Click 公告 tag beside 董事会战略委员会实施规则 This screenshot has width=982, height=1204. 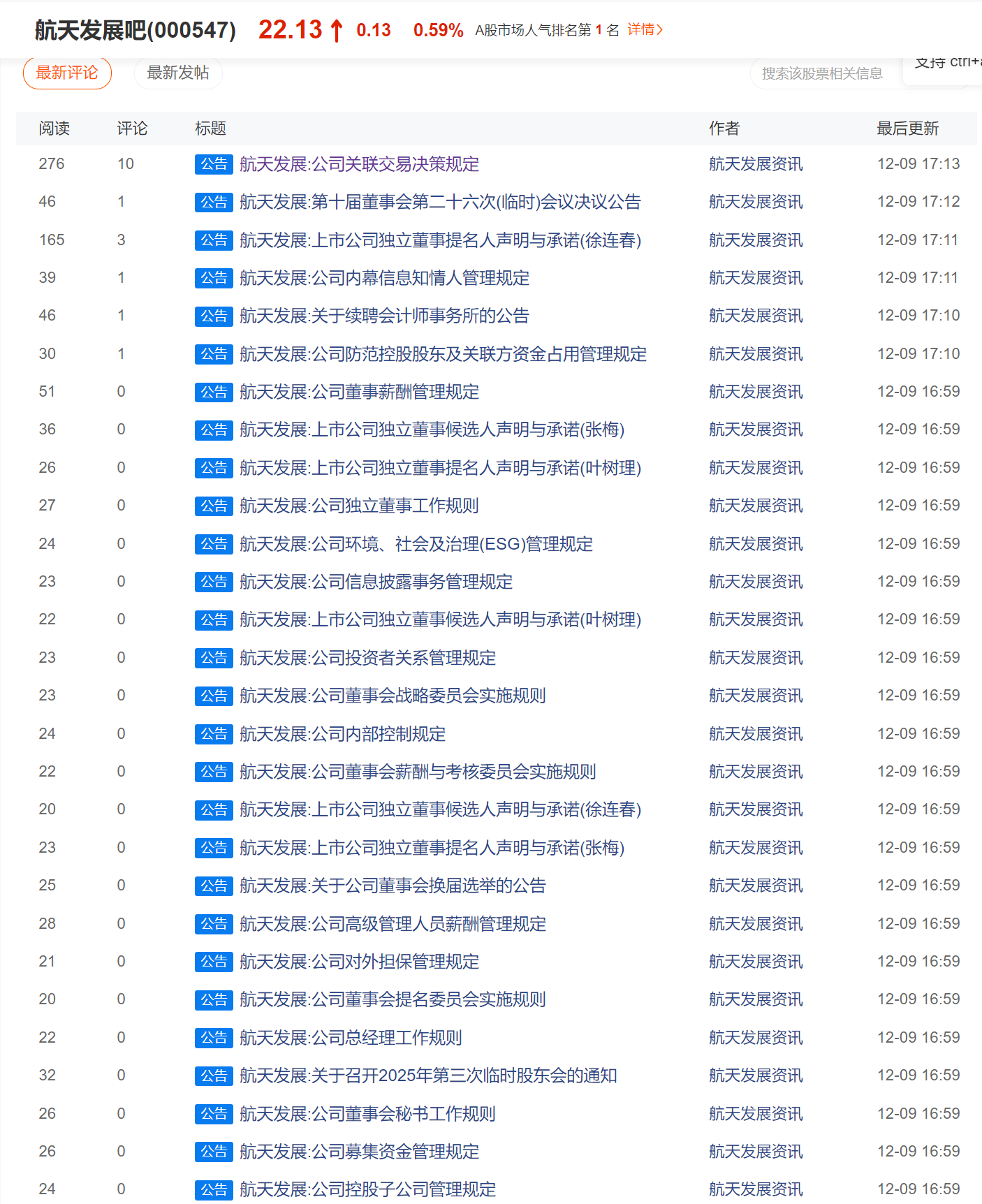pyautogui.click(x=214, y=696)
